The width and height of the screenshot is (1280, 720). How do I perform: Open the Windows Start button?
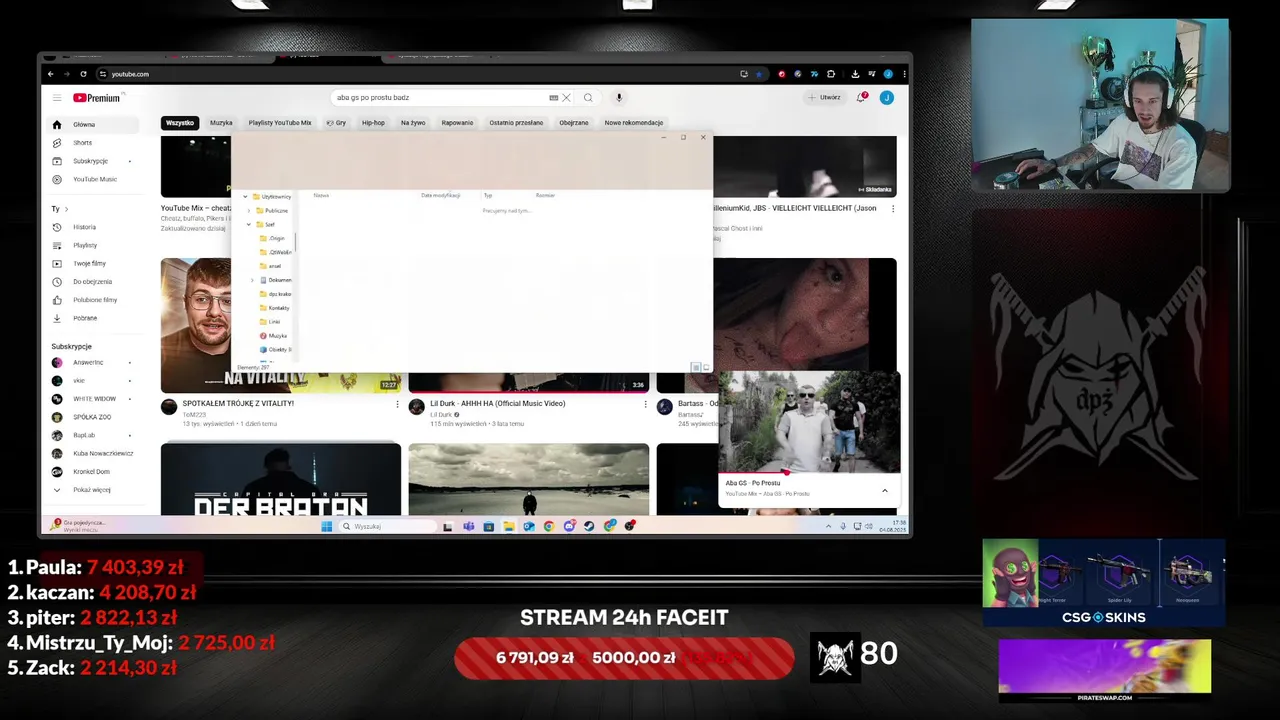[326, 526]
